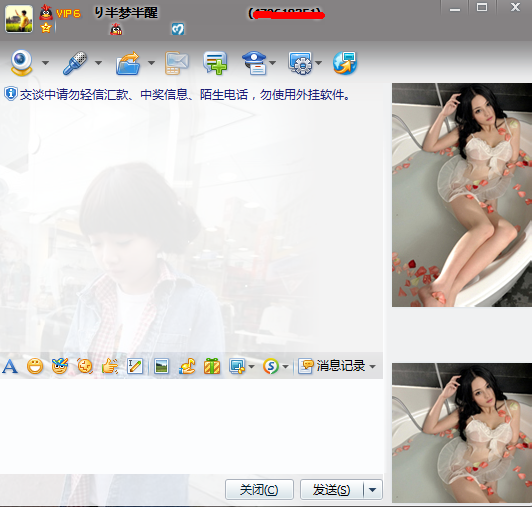This screenshot has width=532, height=508.
Task: Take a screenshot with the screen capture icon
Action: click(x=237, y=366)
